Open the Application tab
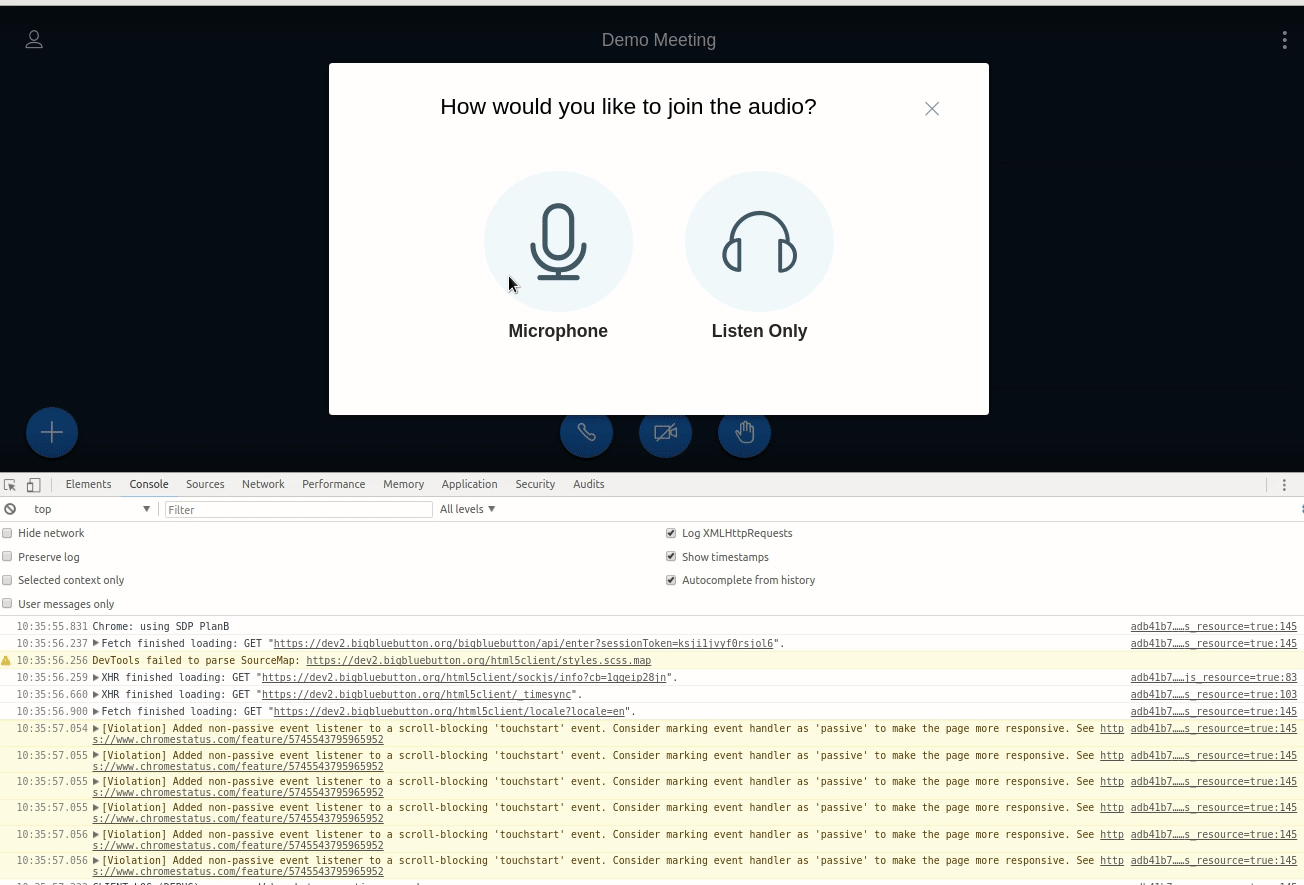Image resolution: width=1304 pixels, height=885 pixels. point(469,484)
